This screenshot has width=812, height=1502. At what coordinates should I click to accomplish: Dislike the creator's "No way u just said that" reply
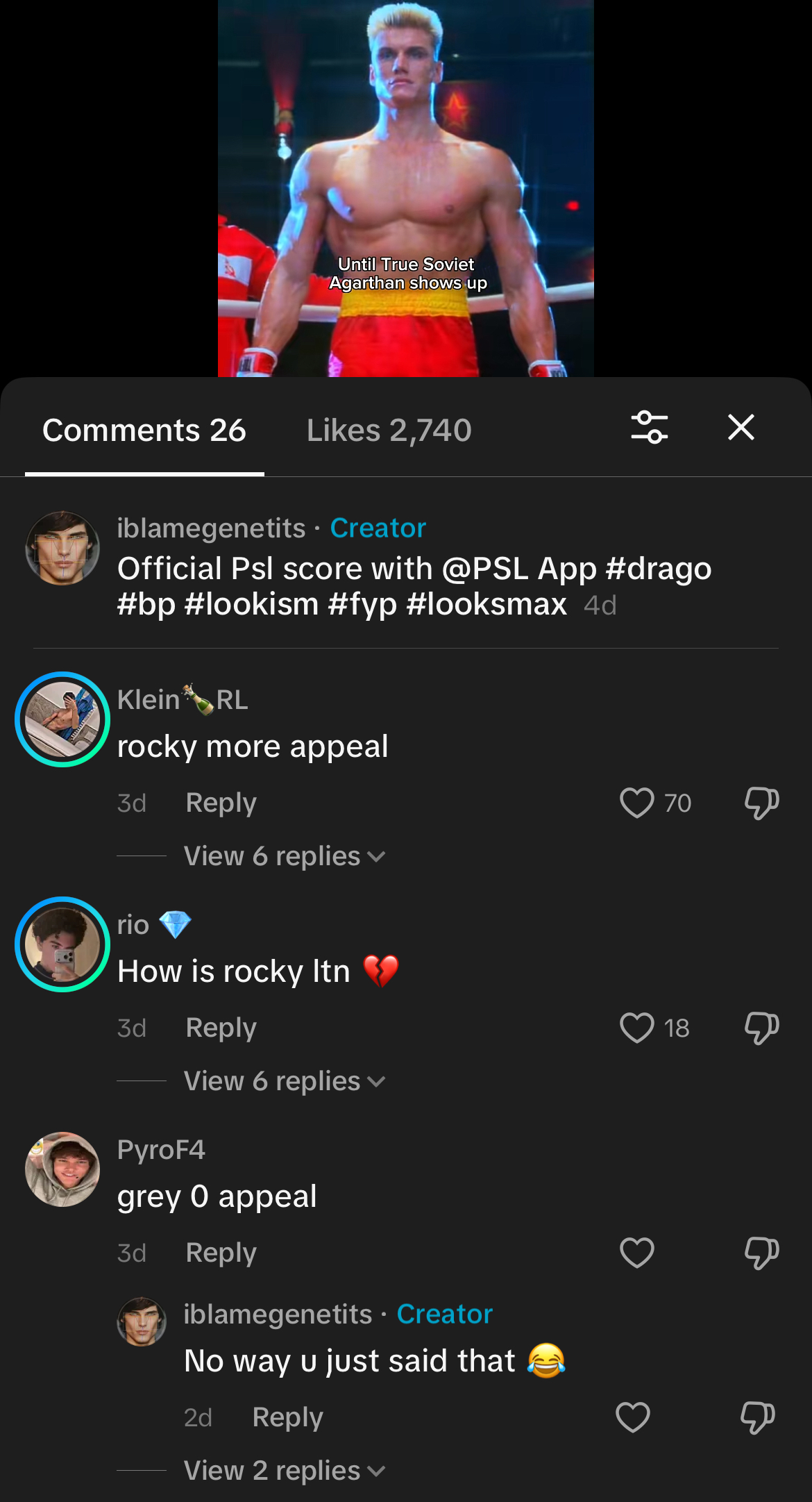(757, 1417)
